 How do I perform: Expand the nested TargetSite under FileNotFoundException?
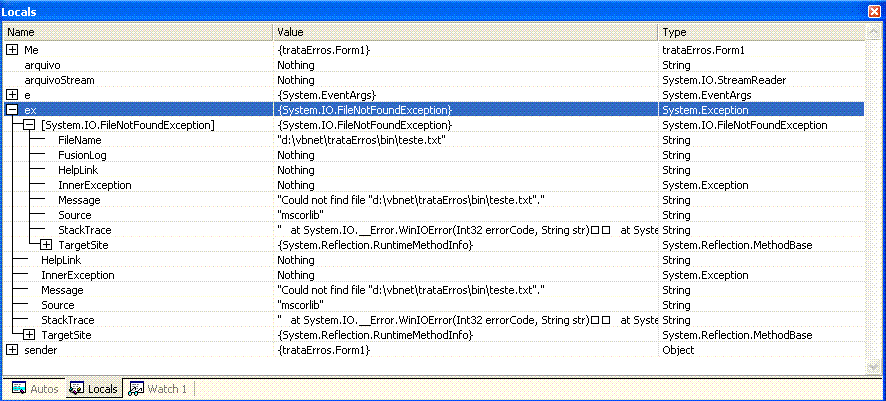46,245
